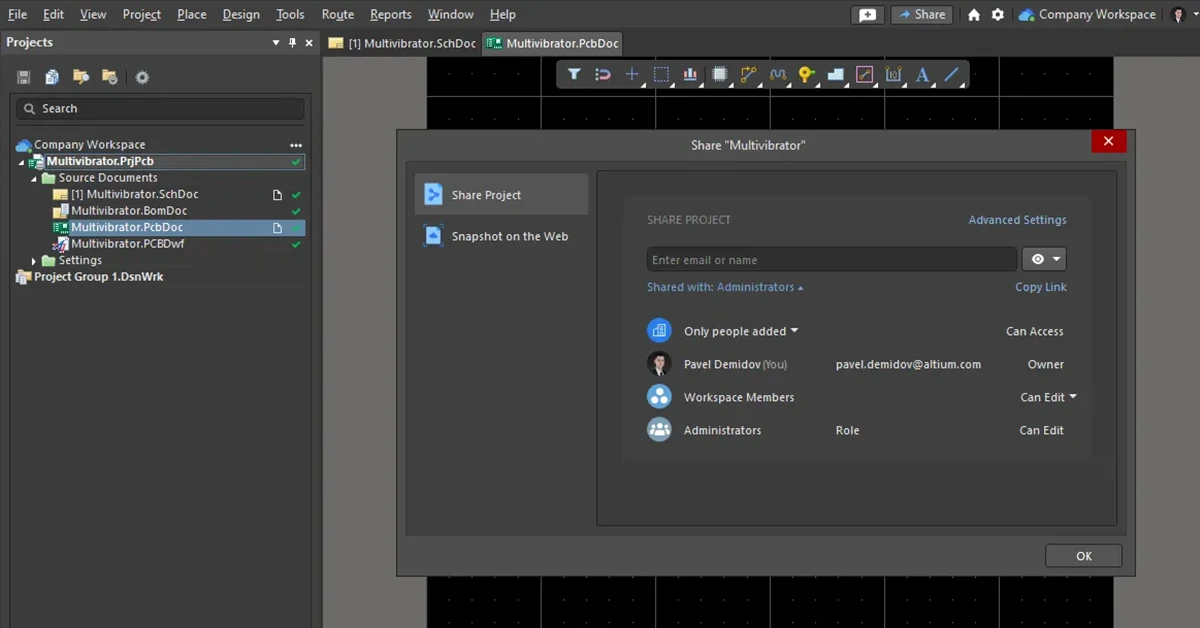This screenshot has height=628, width=1200.
Task: Toggle the eye visibility permission button
Action: coord(1043,260)
